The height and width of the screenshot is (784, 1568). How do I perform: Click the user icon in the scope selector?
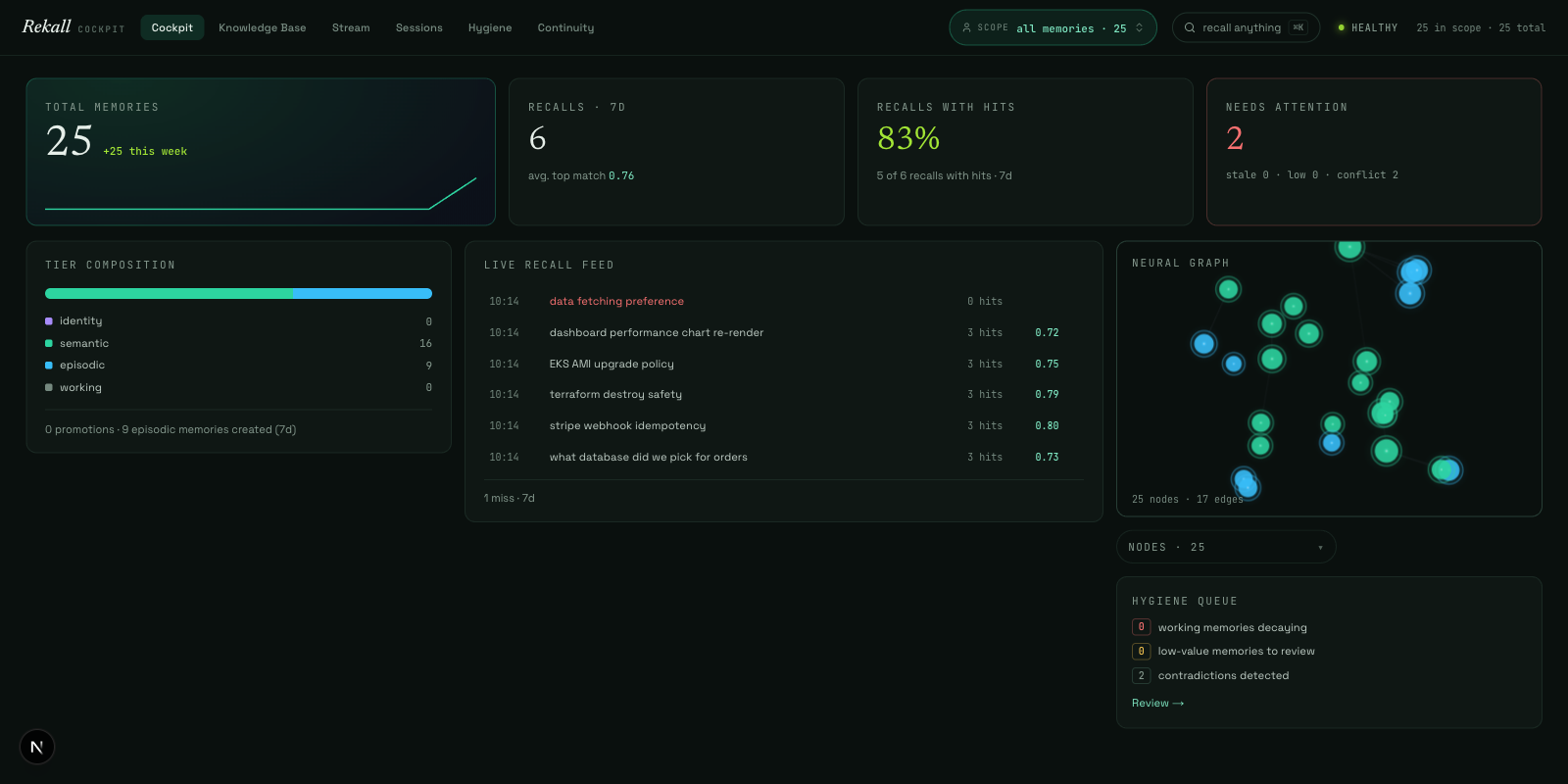[966, 27]
